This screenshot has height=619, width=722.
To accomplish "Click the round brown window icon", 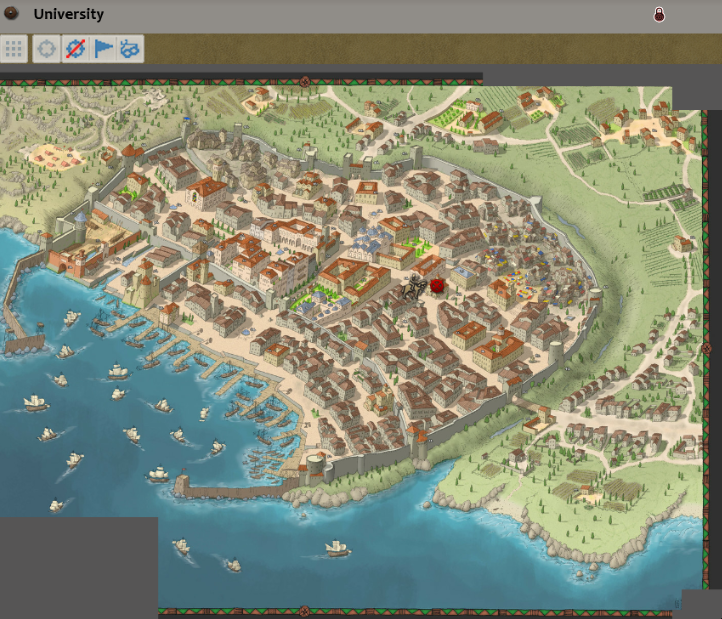I will pos(13,14).
